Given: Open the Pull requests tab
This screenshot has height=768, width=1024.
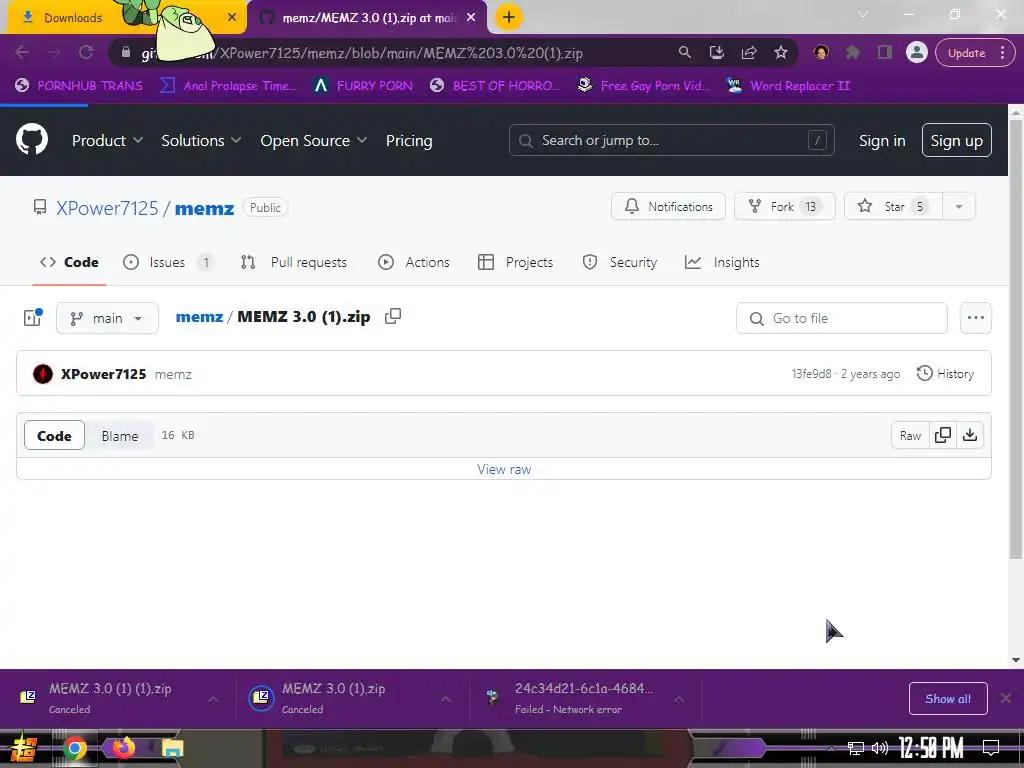Looking at the screenshot, I should (294, 262).
